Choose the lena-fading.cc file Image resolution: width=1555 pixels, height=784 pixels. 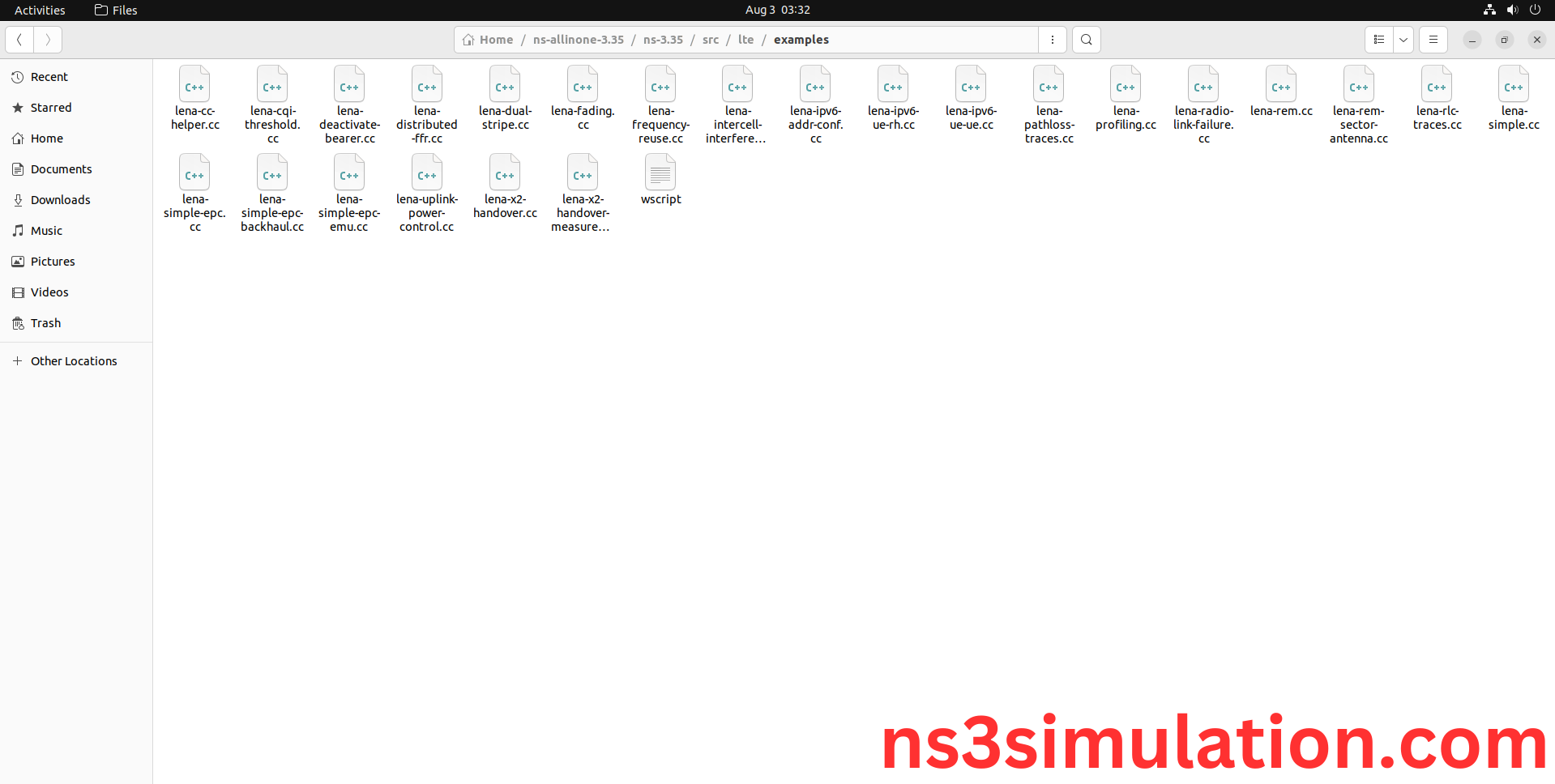[x=583, y=99]
